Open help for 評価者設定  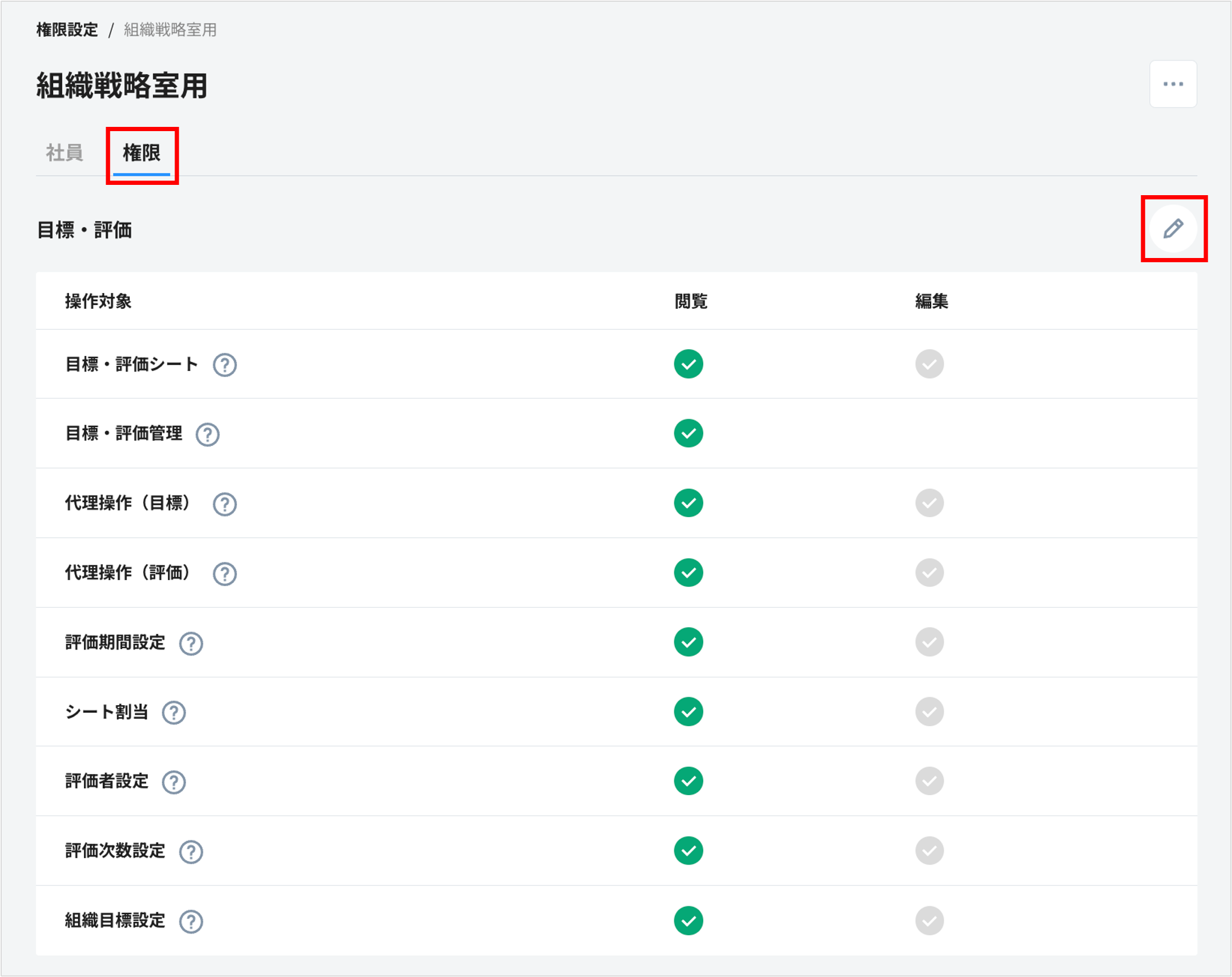tap(173, 782)
